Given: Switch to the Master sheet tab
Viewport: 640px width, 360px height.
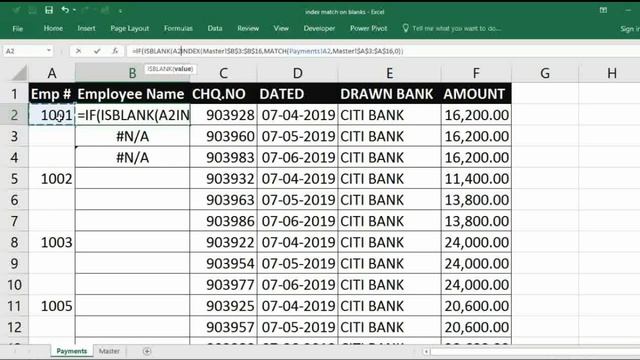Looking at the screenshot, I should click(x=109, y=351).
